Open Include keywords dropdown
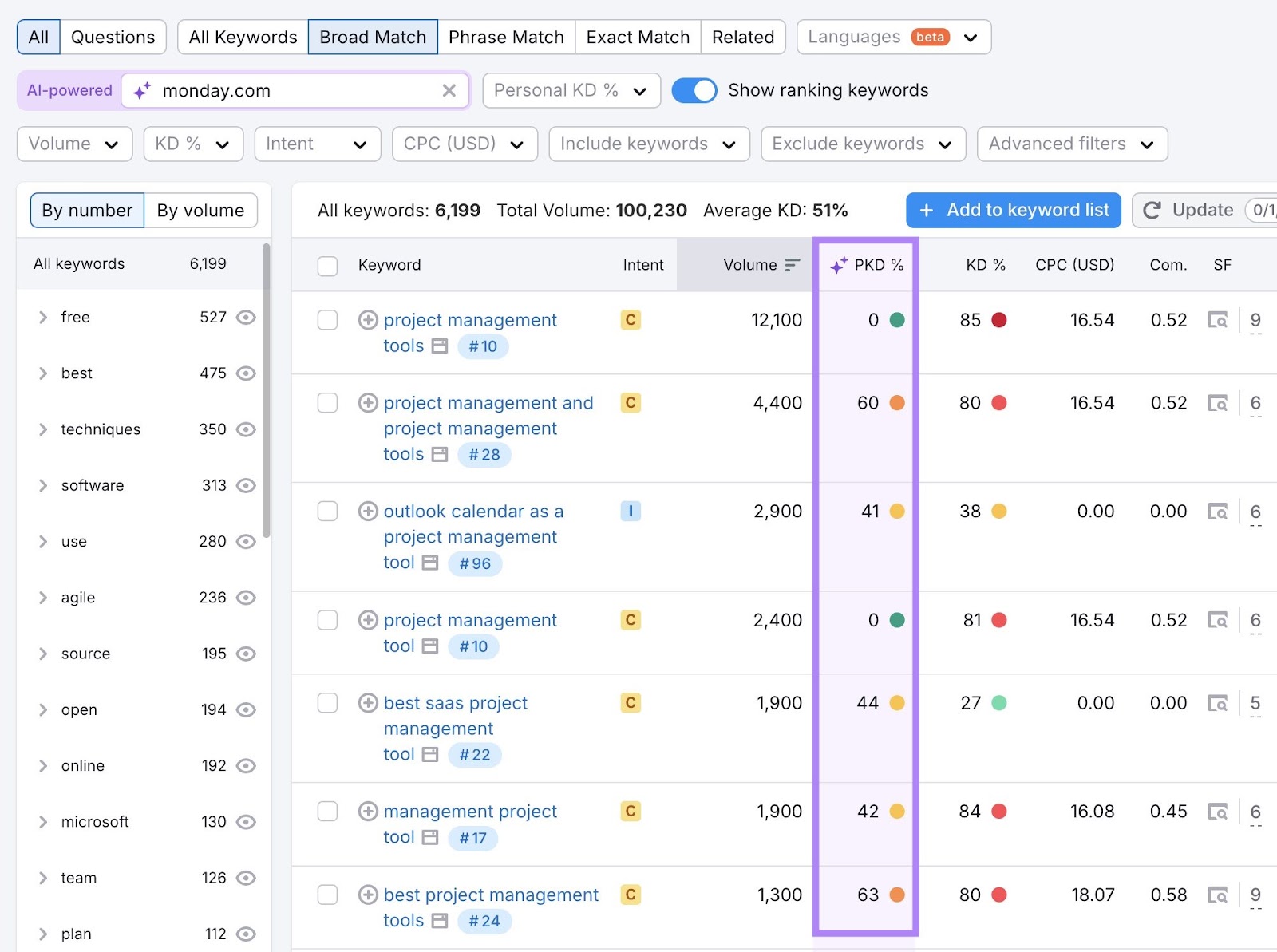The width and height of the screenshot is (1277, 952). coord(649,144)
